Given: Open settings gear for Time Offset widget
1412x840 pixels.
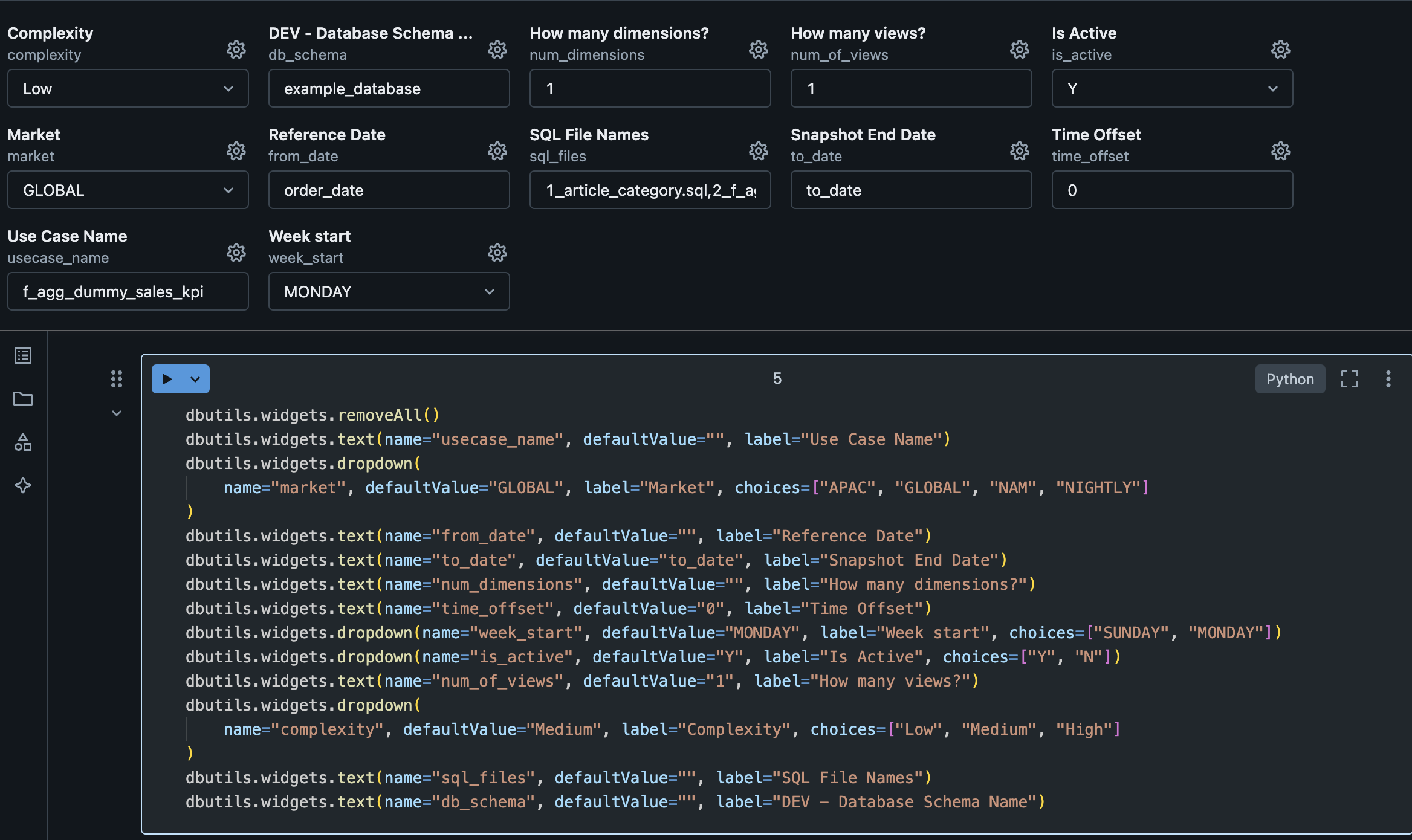Looking at the screenshot, I should 1280,151.
